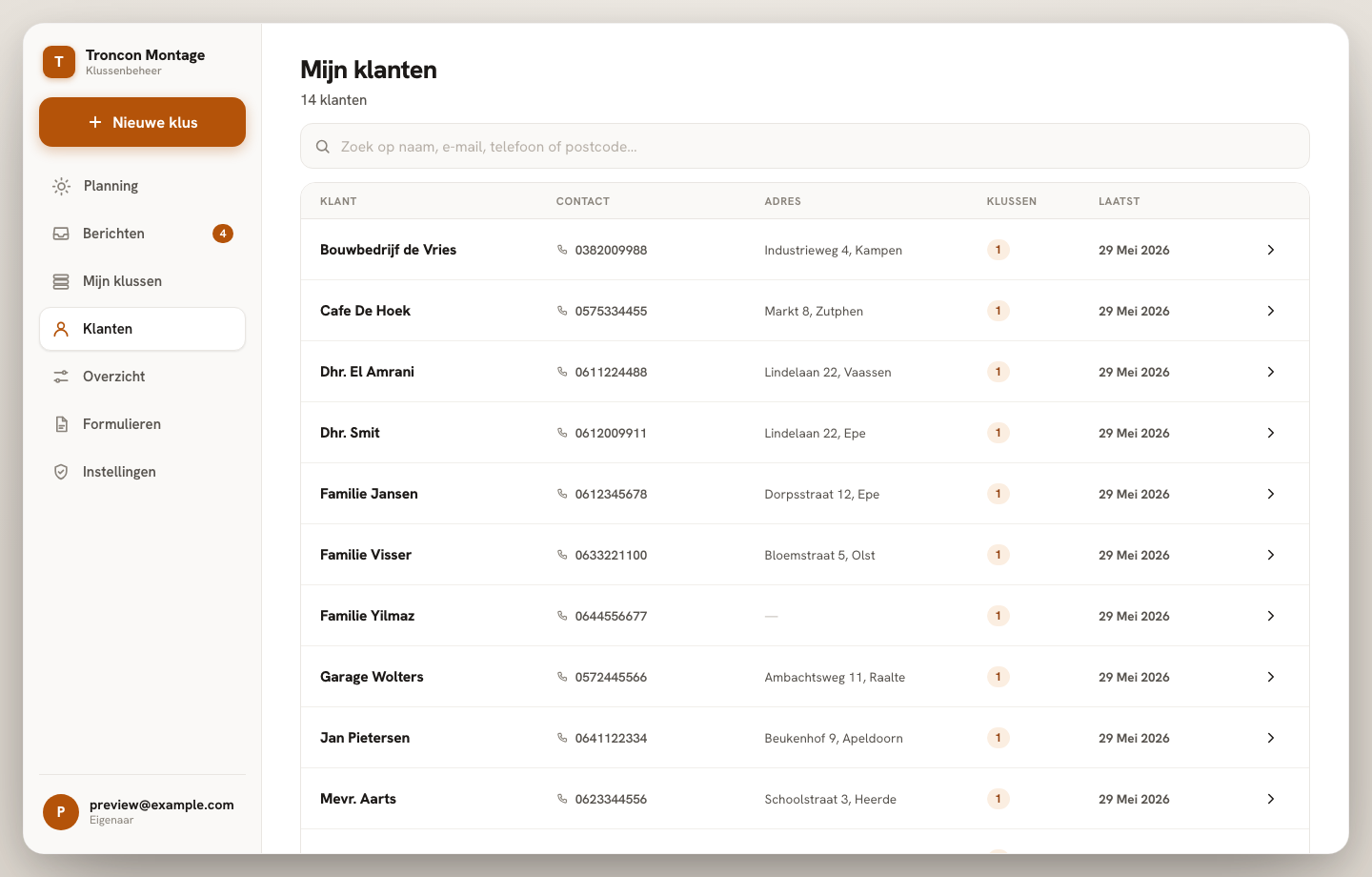Click the phone icon next to 0575334455
Screen dimensions: 1372x877
coord(562,311)
